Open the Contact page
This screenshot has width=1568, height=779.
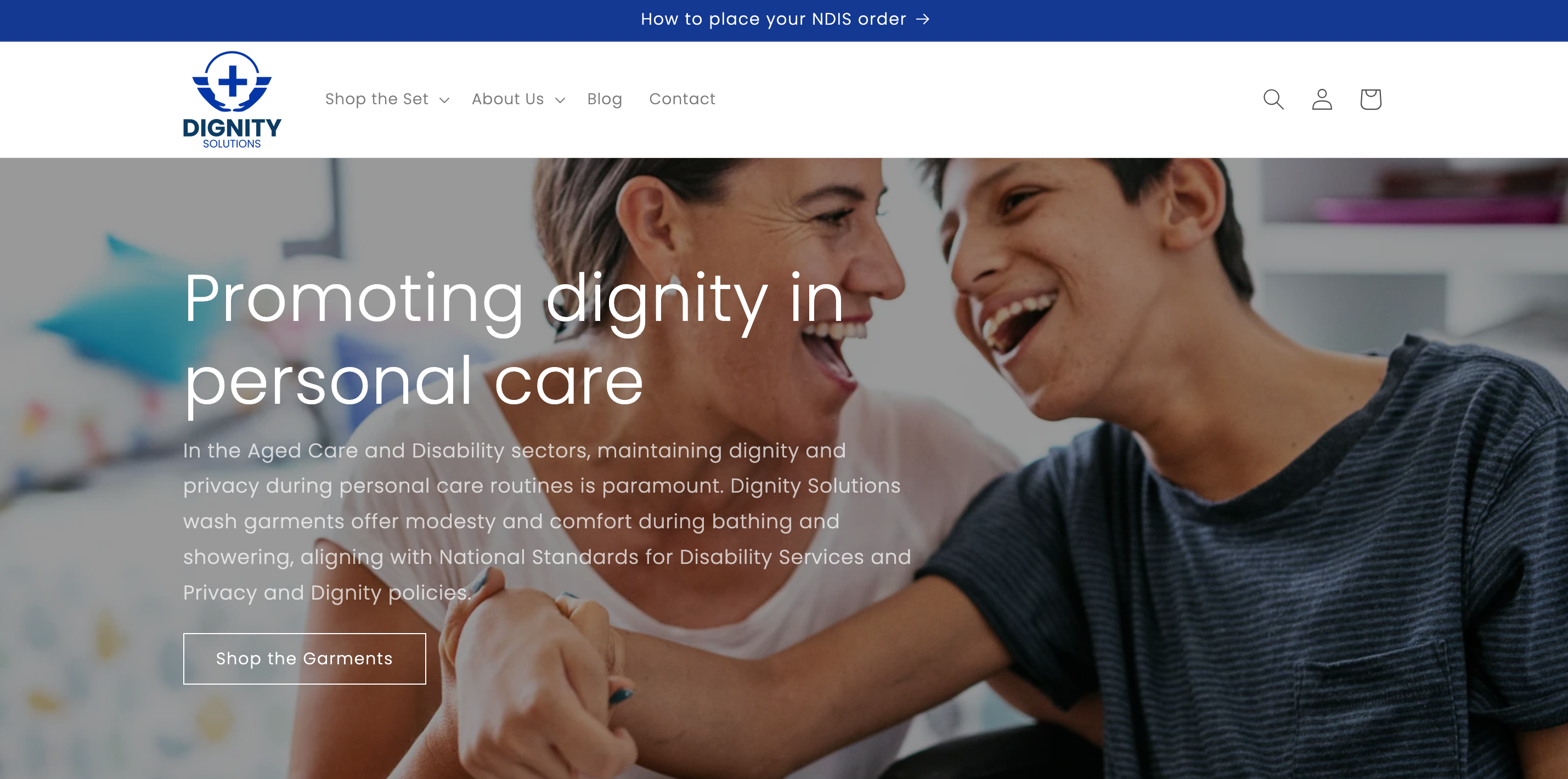(682, 99)
